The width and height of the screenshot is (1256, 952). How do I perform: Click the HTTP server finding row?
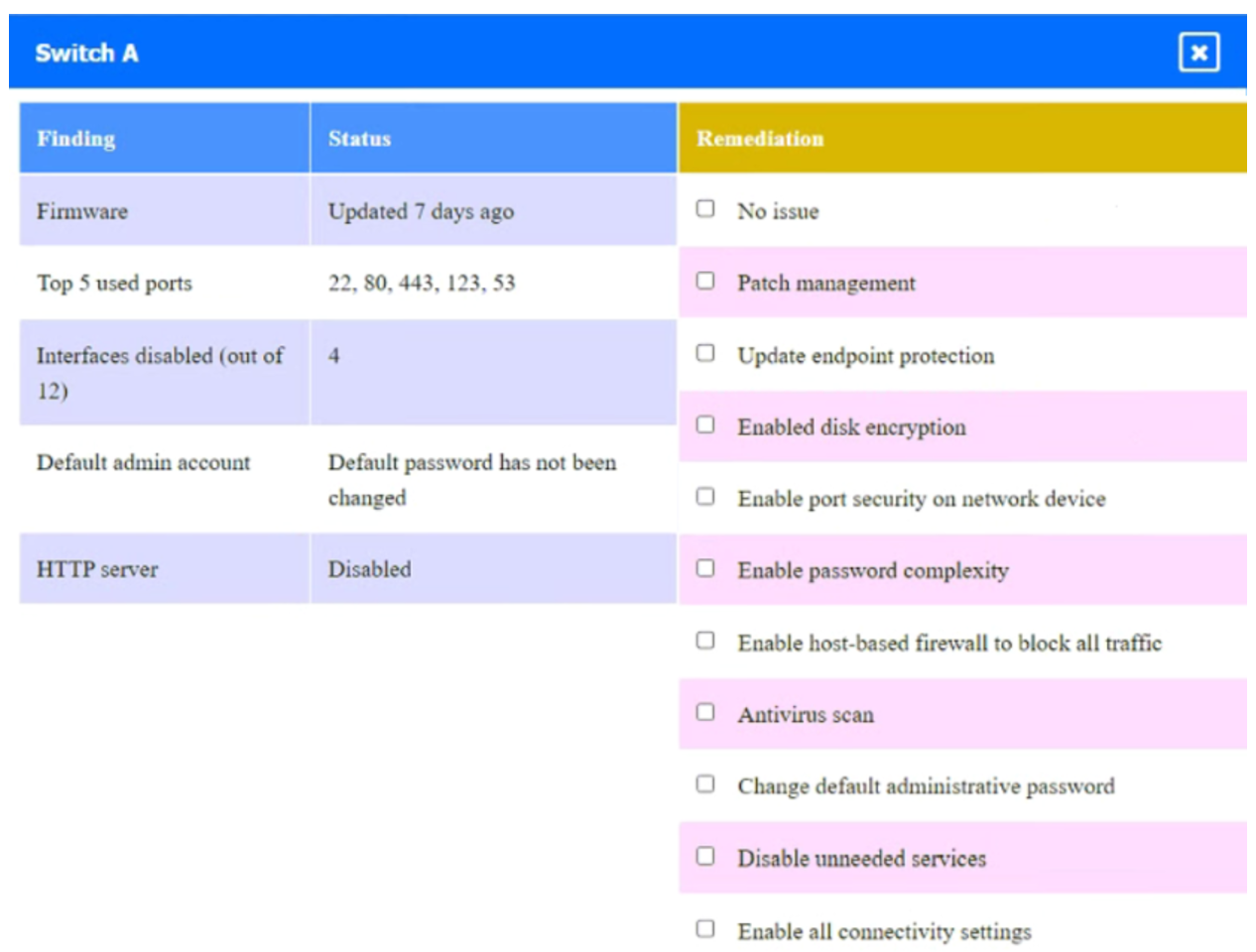pyautogui.click(x=97, y=570)
